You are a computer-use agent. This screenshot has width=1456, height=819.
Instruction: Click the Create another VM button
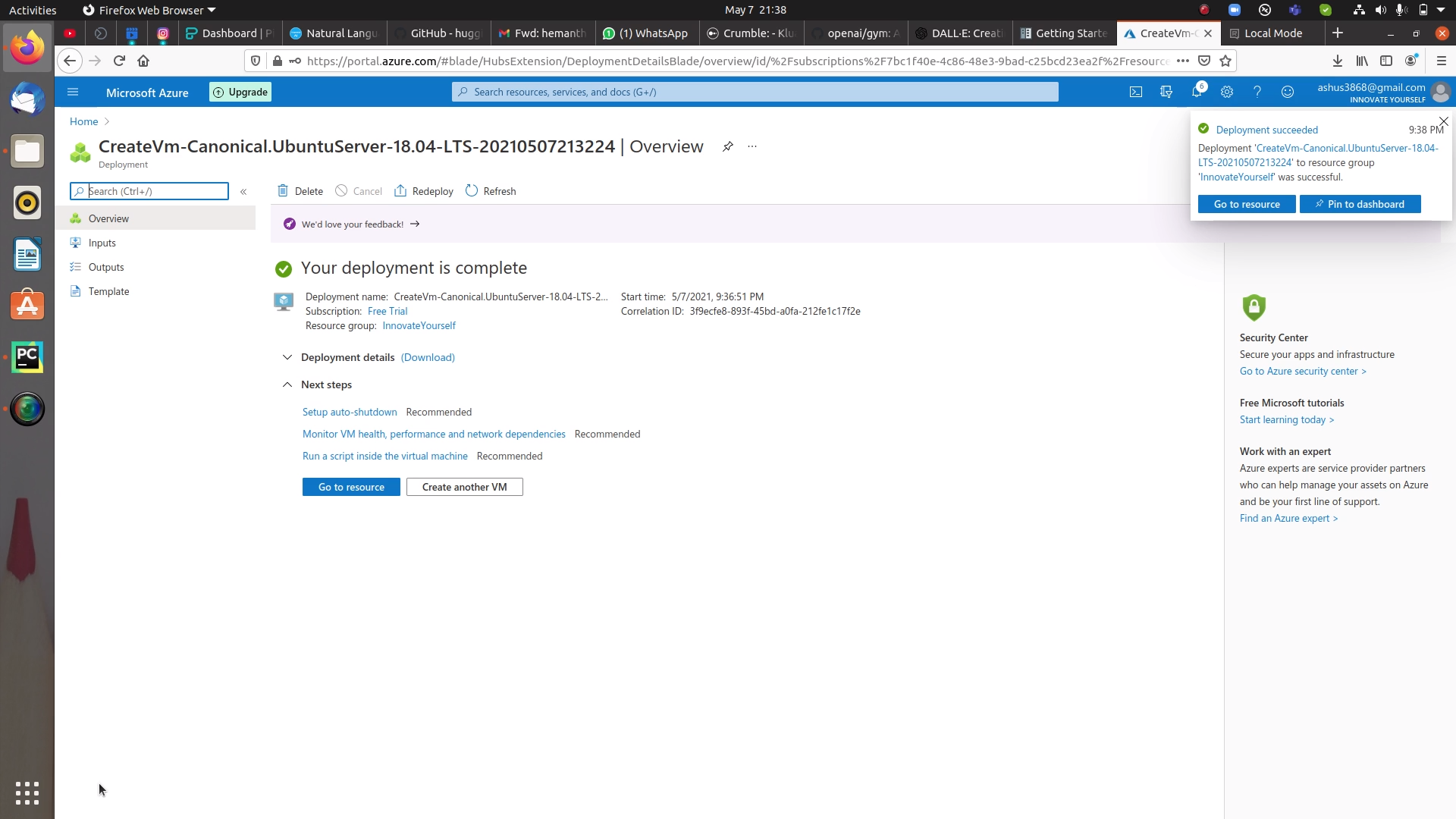point(464,486)
